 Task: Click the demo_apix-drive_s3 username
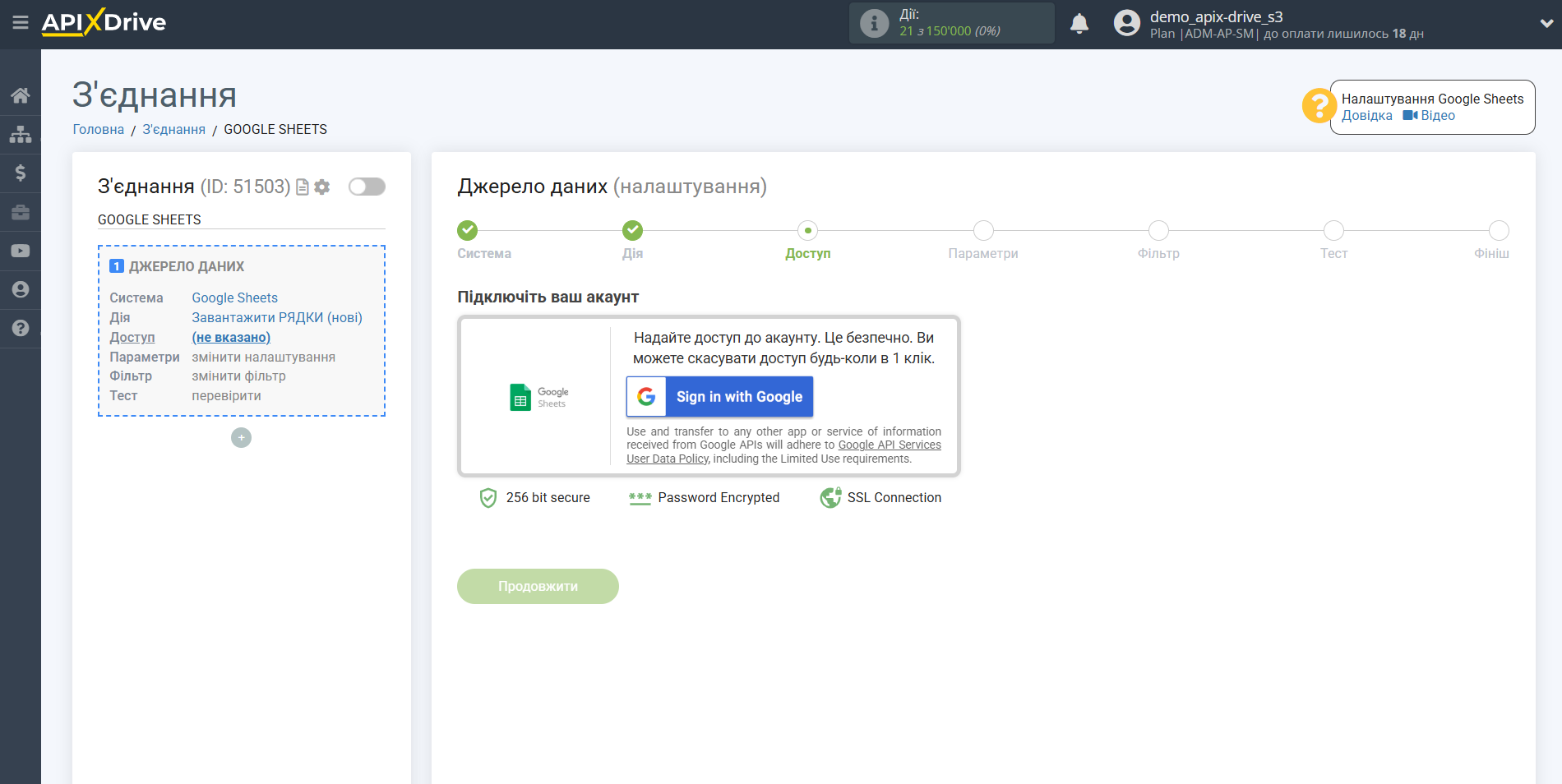[x=1216, y=16]
